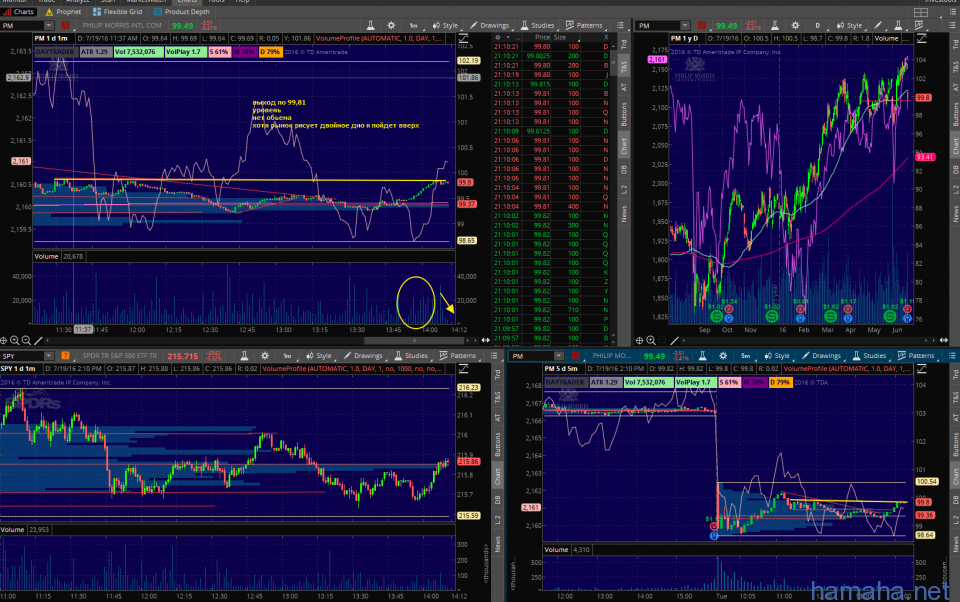Switch to the Prophet tab
Viewport: 960px width, 602px height.
click(63, 12)
